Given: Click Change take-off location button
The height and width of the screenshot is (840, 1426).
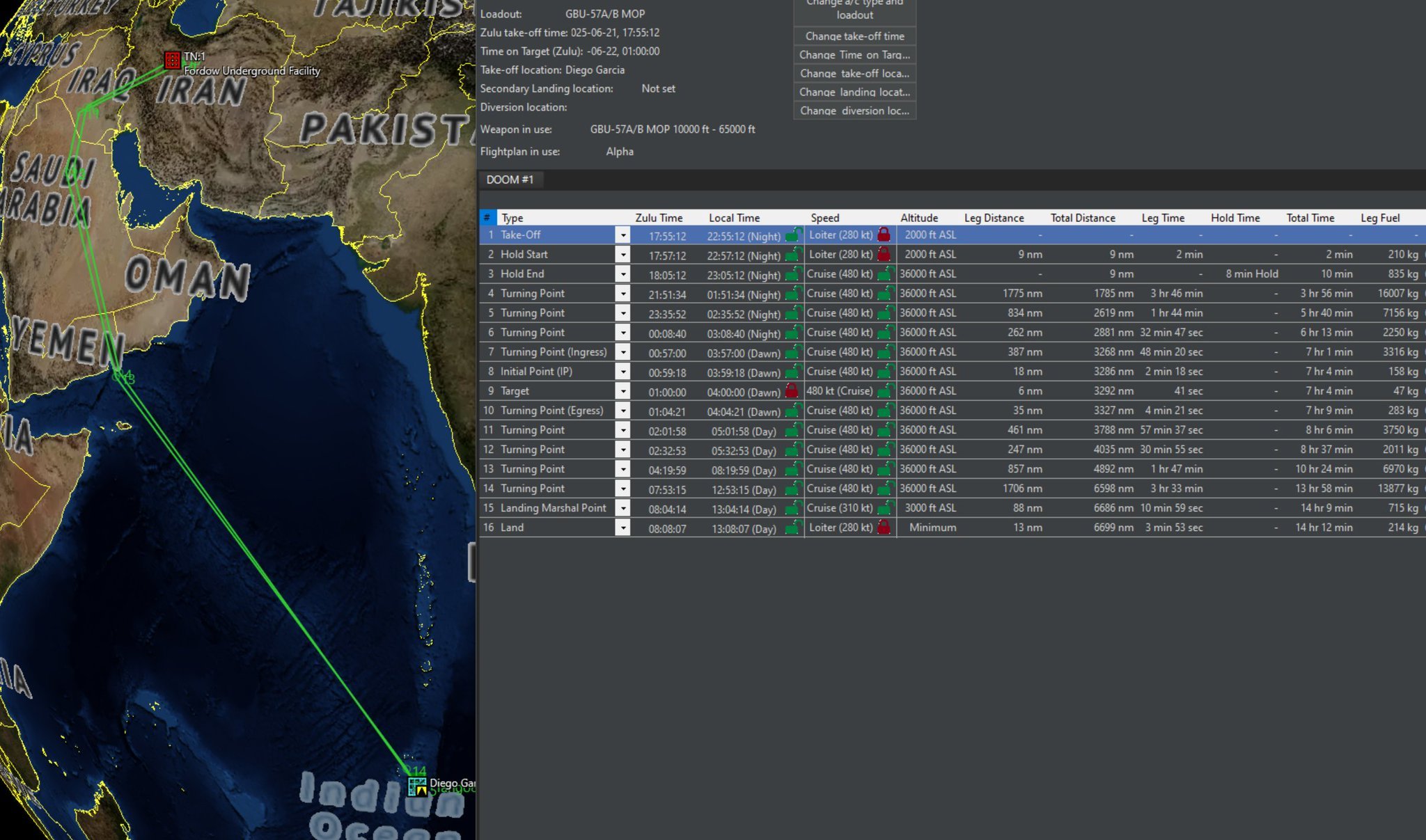Looking at the screenshot, I should pyautogui.click(x=854, y=74).
